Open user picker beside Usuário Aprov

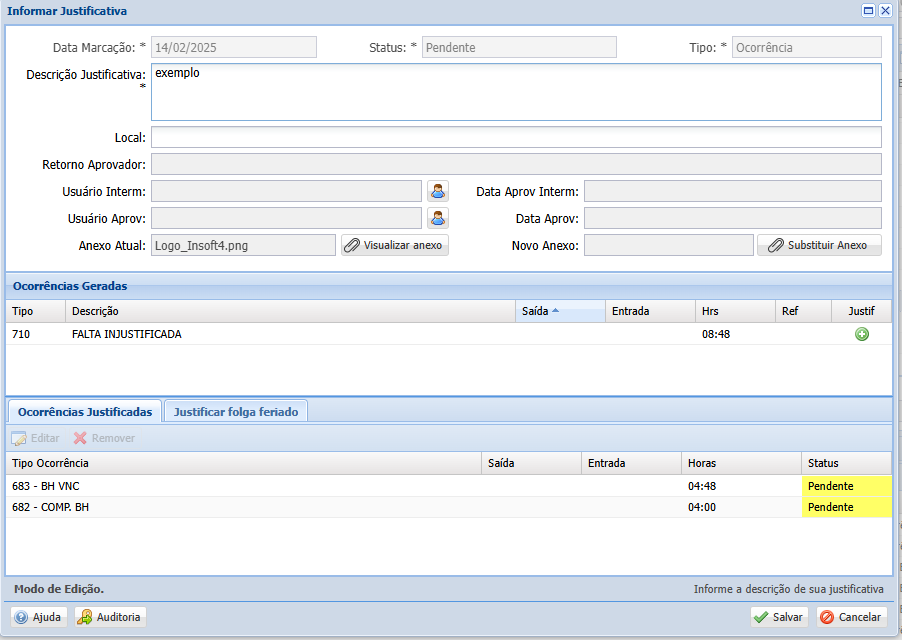pos(438,219)
